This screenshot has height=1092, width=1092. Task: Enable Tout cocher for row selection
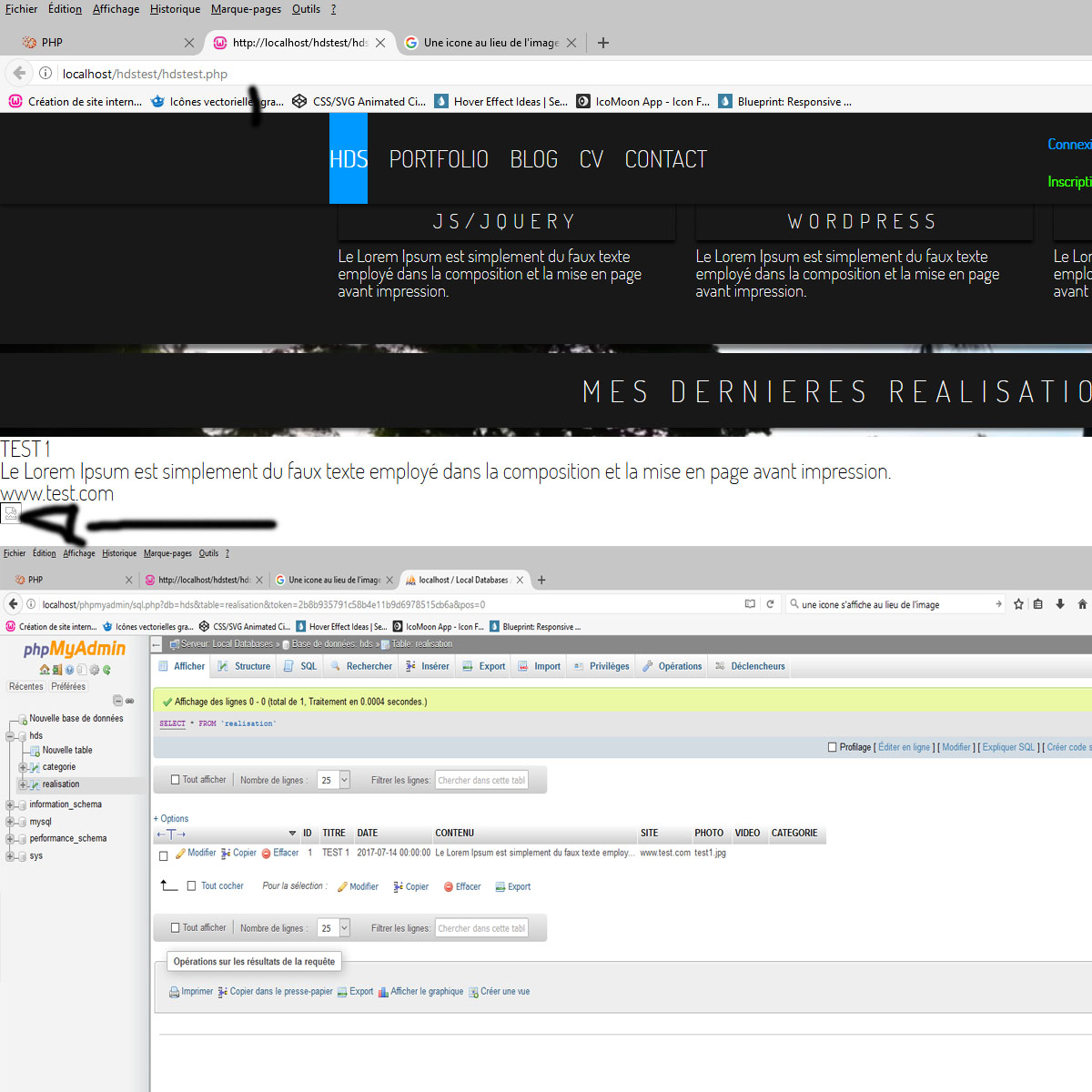coord(191,885)
